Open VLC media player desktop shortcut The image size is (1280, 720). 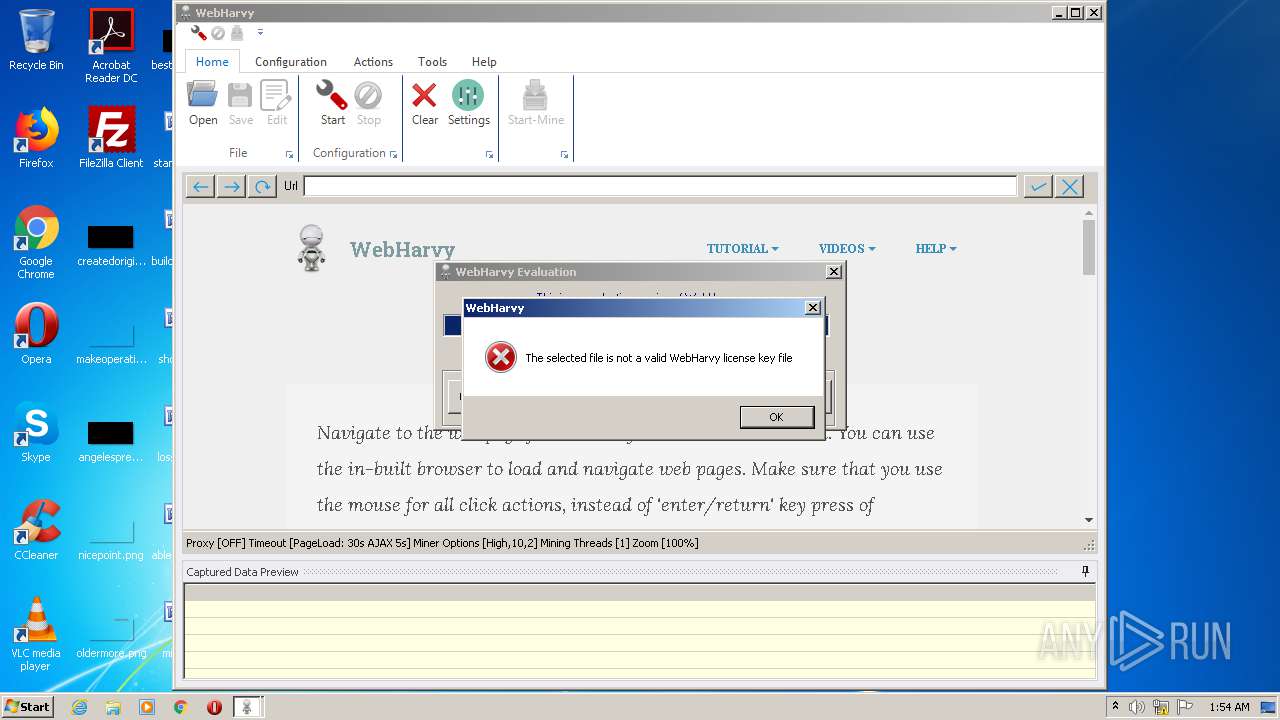point(36,634)
